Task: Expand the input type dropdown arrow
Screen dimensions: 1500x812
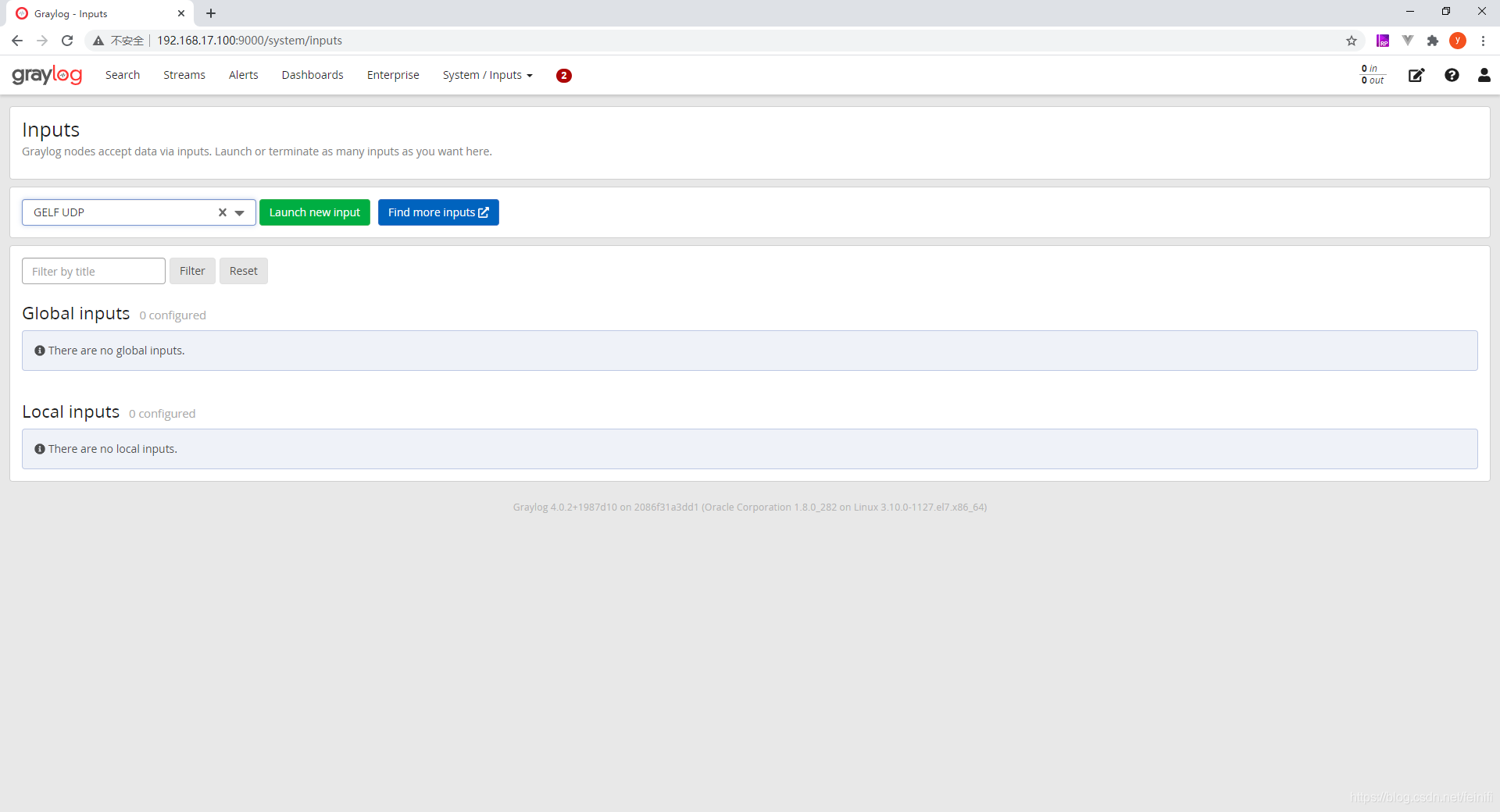Action: [240, 212]
